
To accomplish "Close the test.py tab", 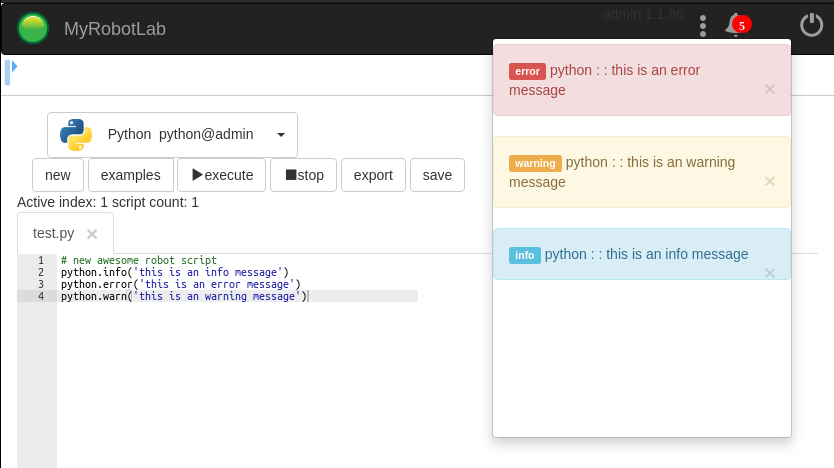I will [x=92, y=234].
